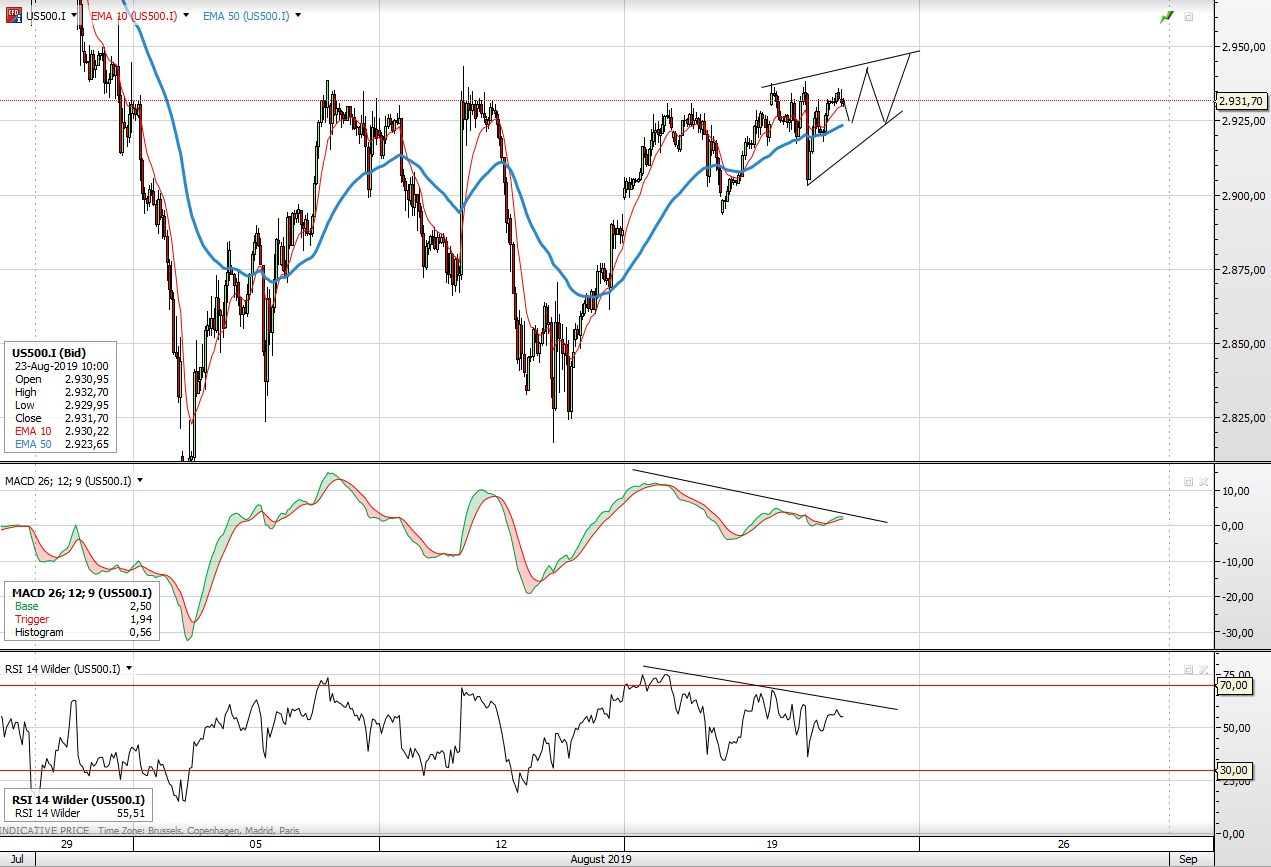Viewport: 1271px width, 867px height.
Task: Click the restore icon on the MACD panel
Action: tap(1188, 481)
